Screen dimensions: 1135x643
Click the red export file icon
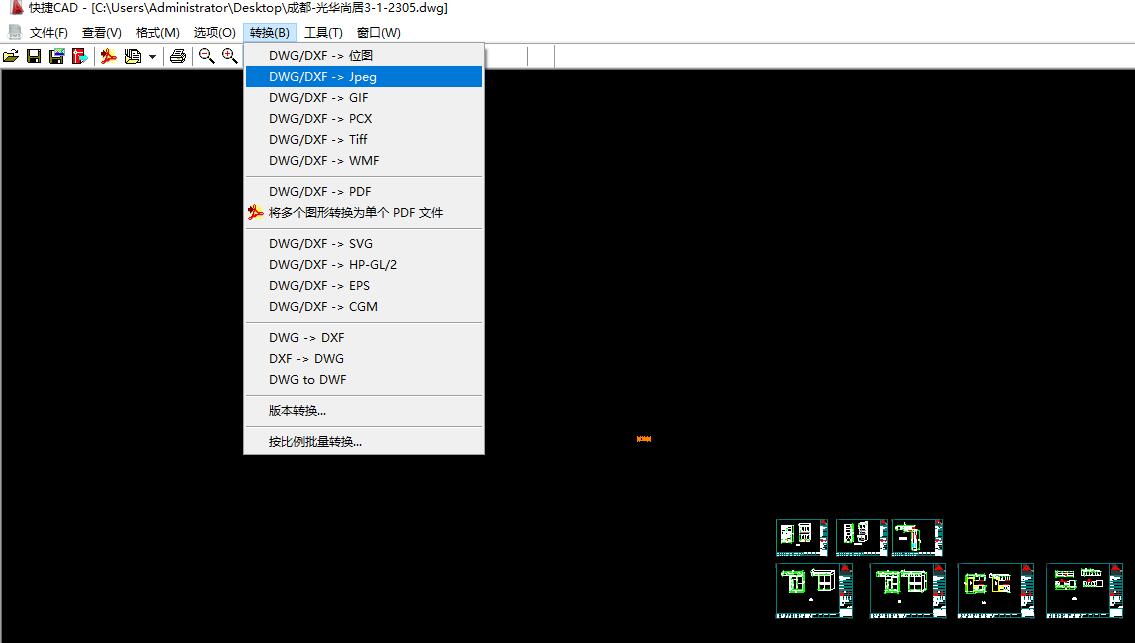80,56
